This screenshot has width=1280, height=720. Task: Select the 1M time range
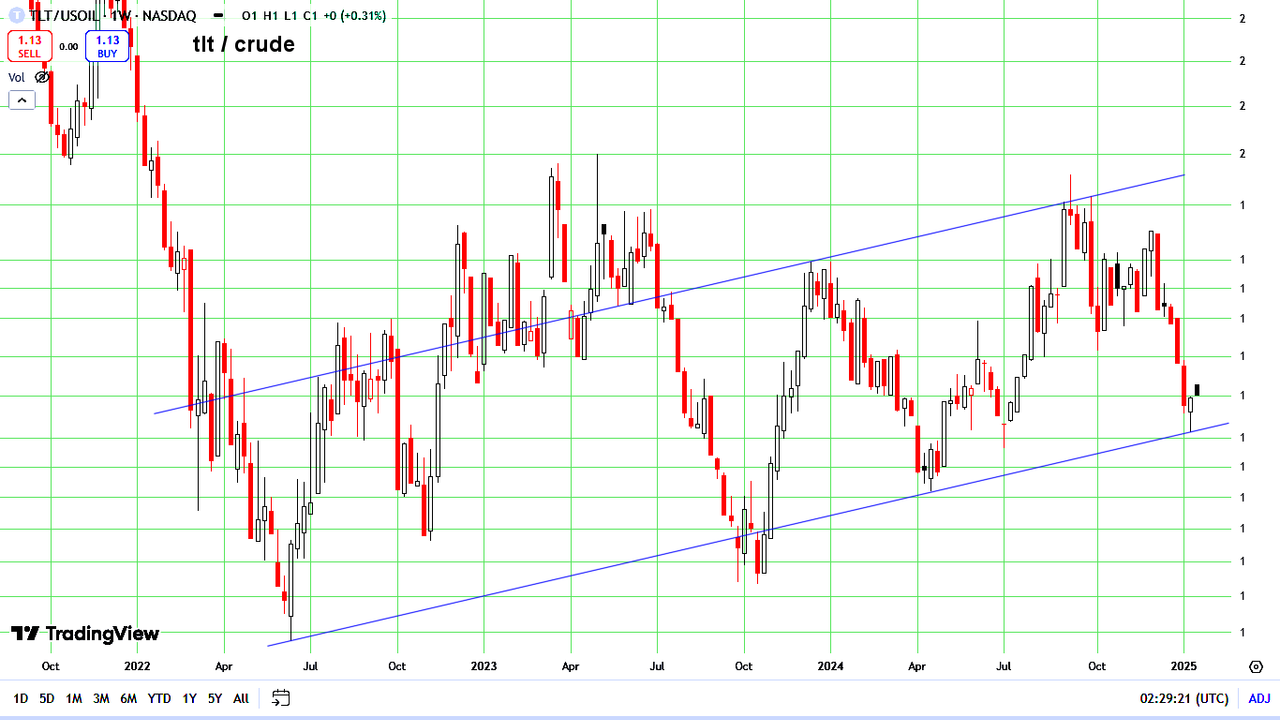point(74,698)
